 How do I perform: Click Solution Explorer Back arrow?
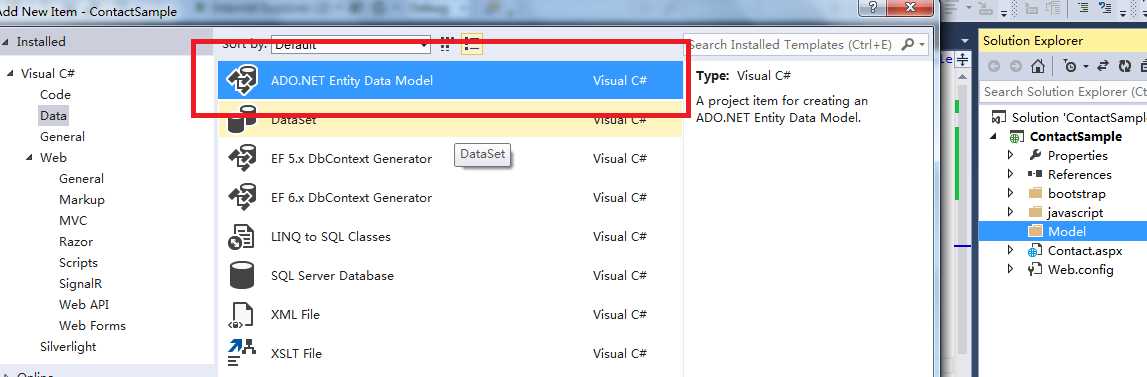994,66
